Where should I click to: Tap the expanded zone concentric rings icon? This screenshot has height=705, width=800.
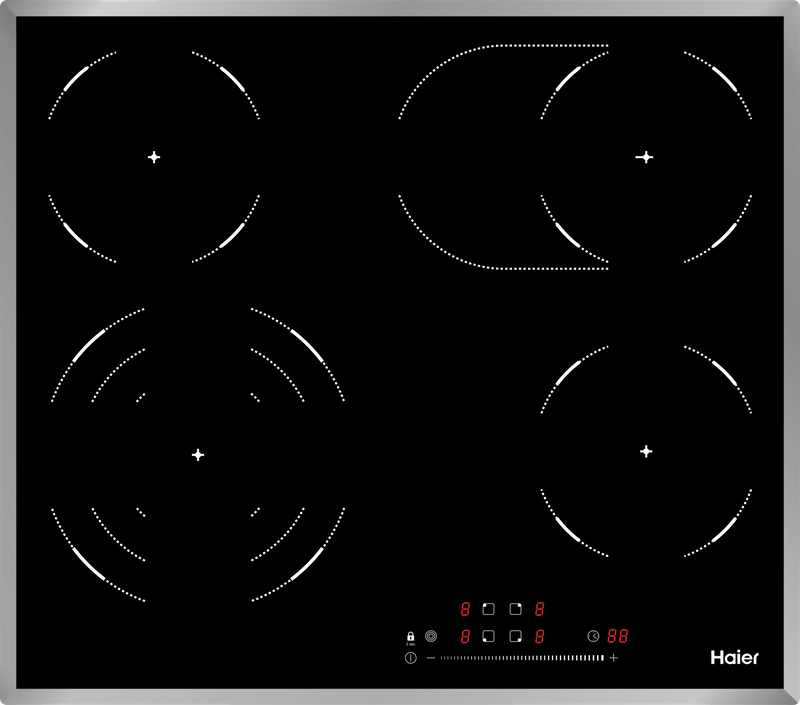431,635
